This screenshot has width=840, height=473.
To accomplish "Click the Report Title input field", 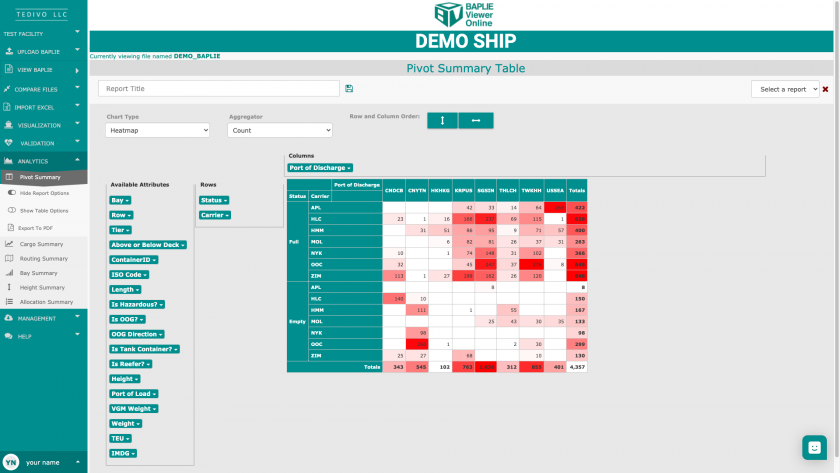I will (218, 89).
